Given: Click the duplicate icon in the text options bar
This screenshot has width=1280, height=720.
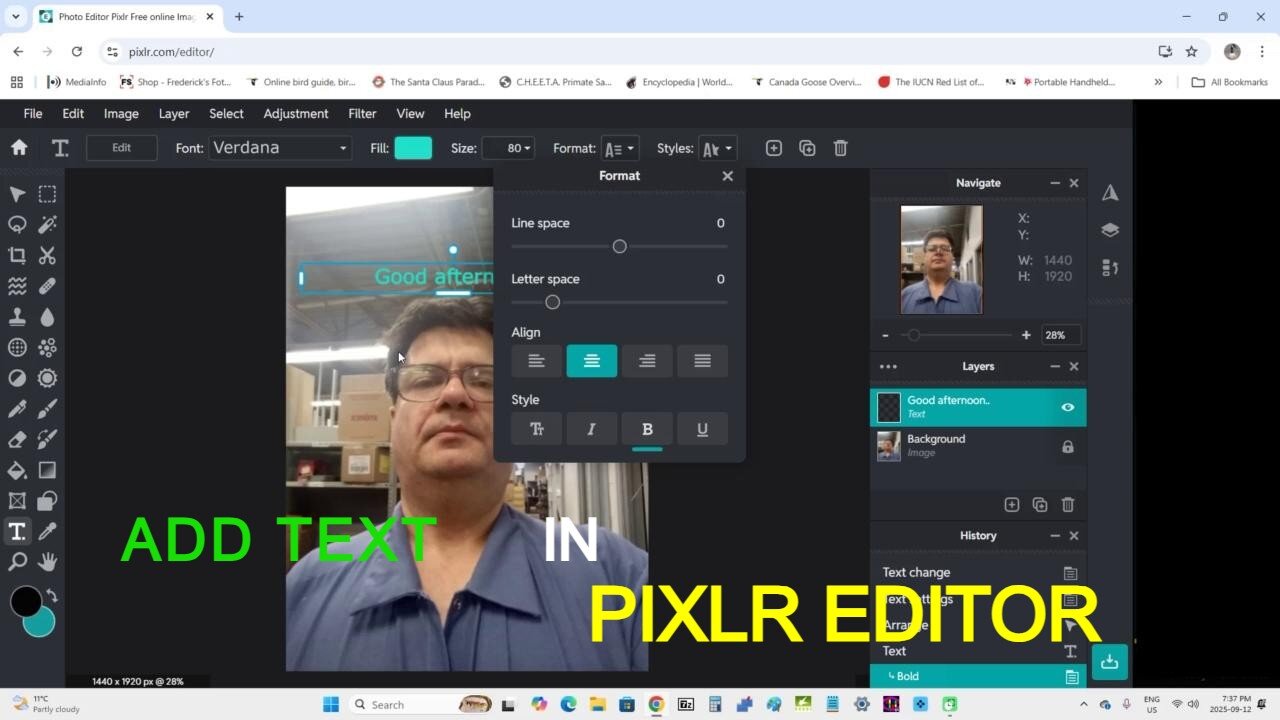Looking at the screenshot, I should click(x=807, y=148).
